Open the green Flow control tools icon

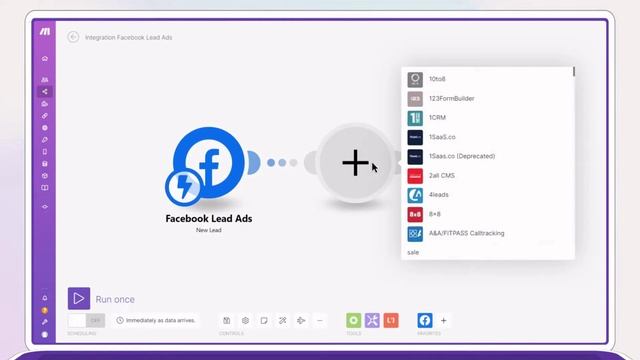[x=353, y=320]
